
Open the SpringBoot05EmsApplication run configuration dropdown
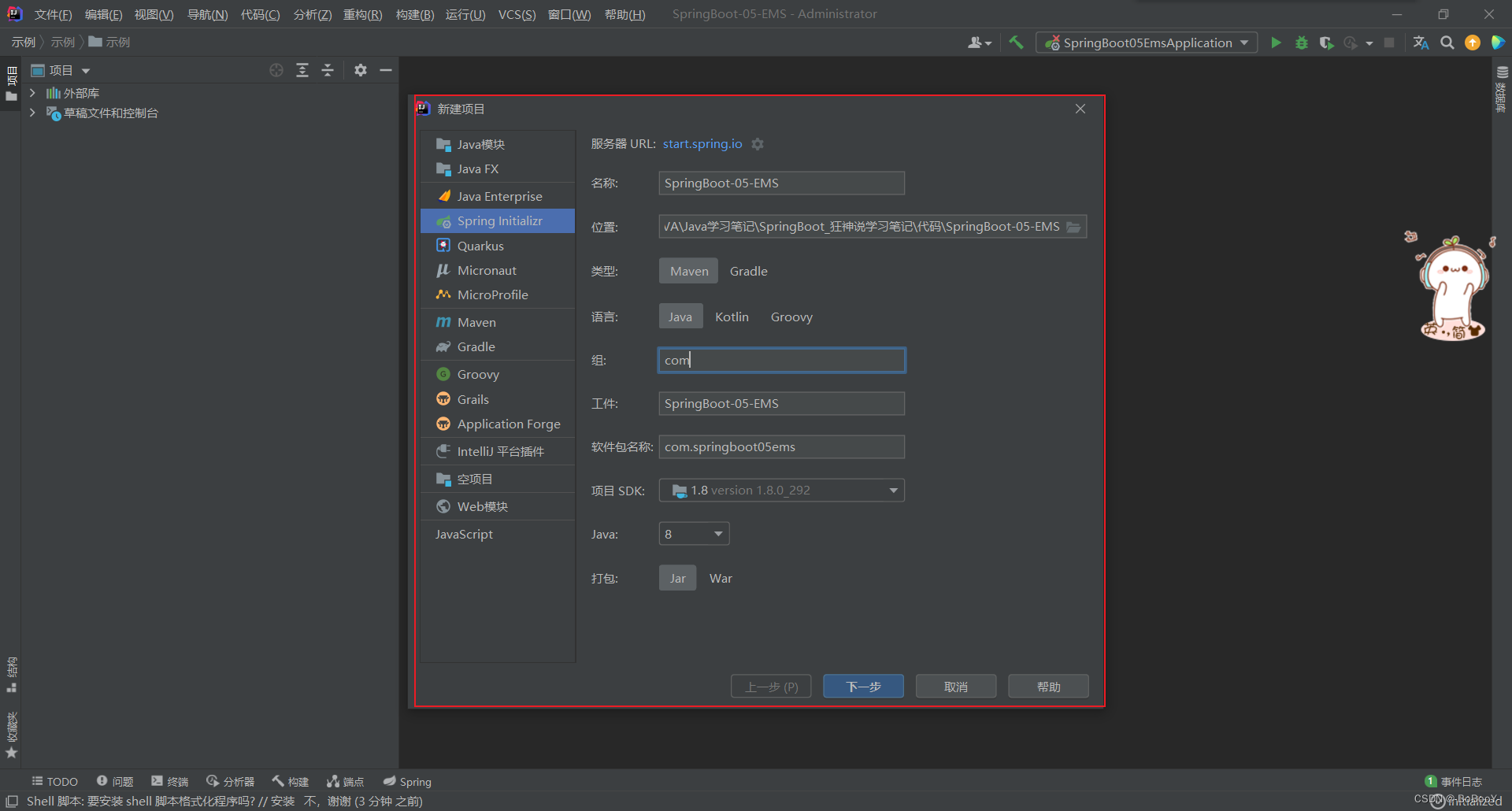tap(1146, 43)
